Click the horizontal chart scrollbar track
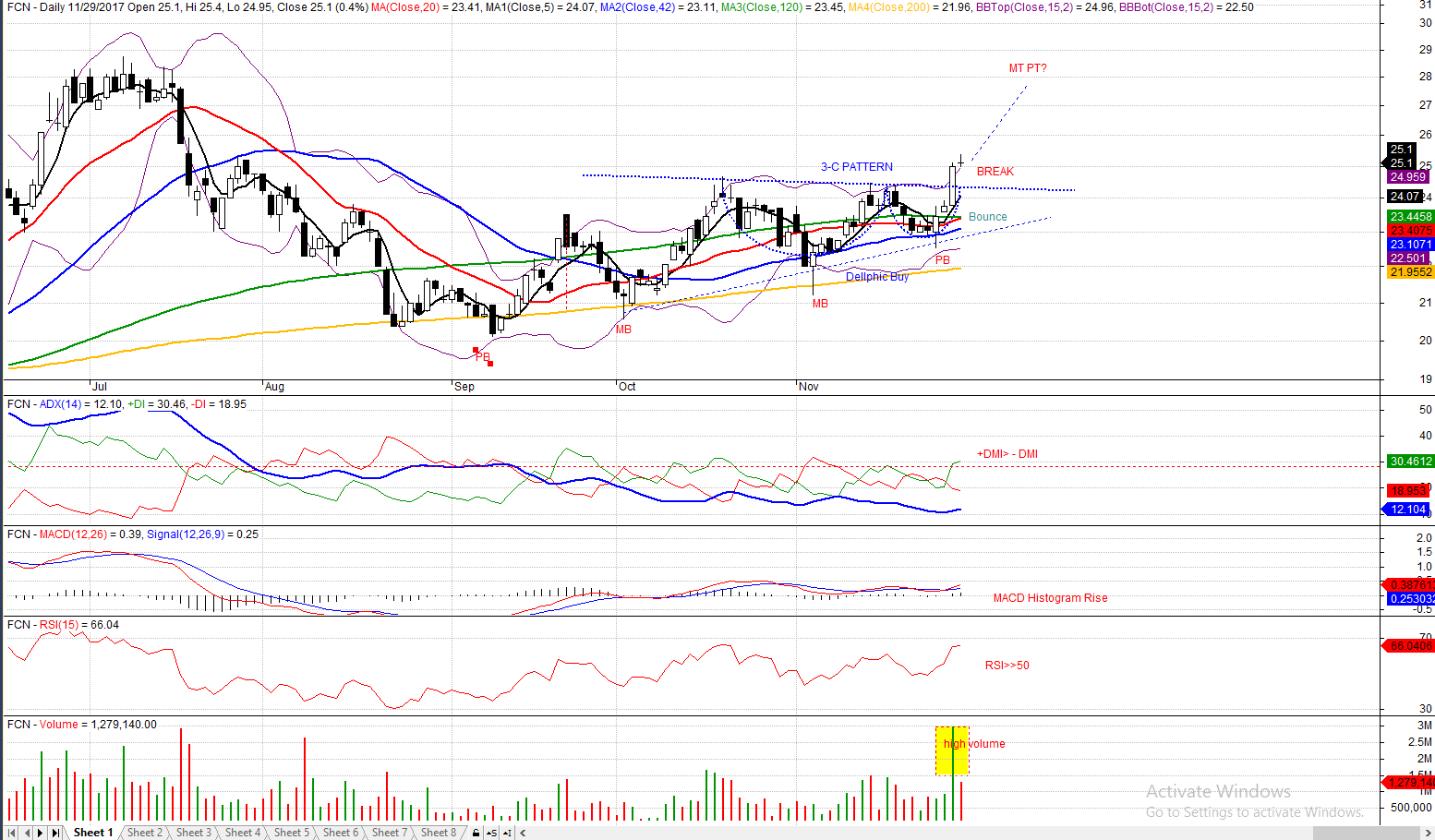1435x840 pixels. coord(923,833)
